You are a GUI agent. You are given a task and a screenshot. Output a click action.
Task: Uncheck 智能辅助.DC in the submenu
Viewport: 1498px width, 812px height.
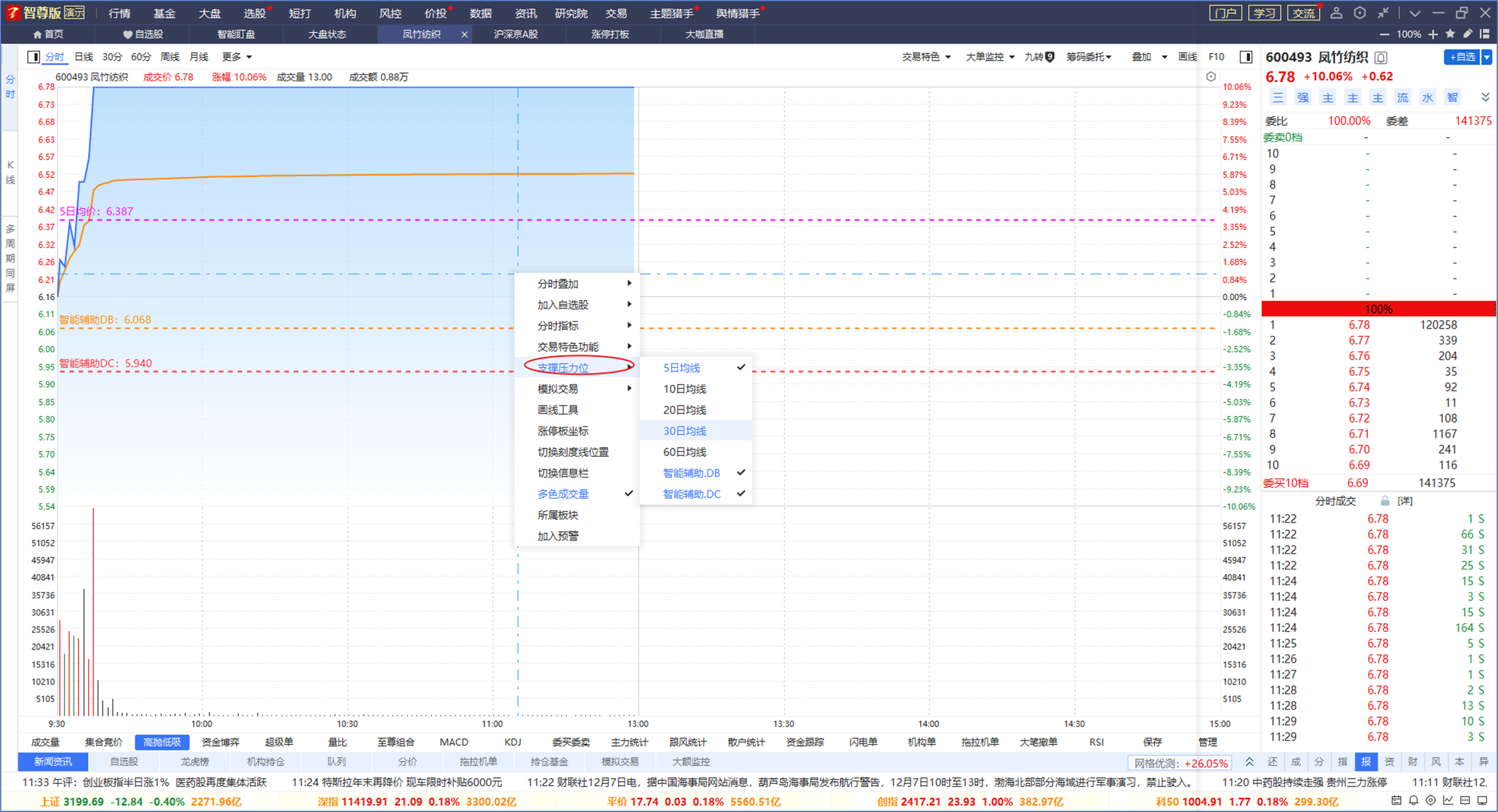(696, 494)
